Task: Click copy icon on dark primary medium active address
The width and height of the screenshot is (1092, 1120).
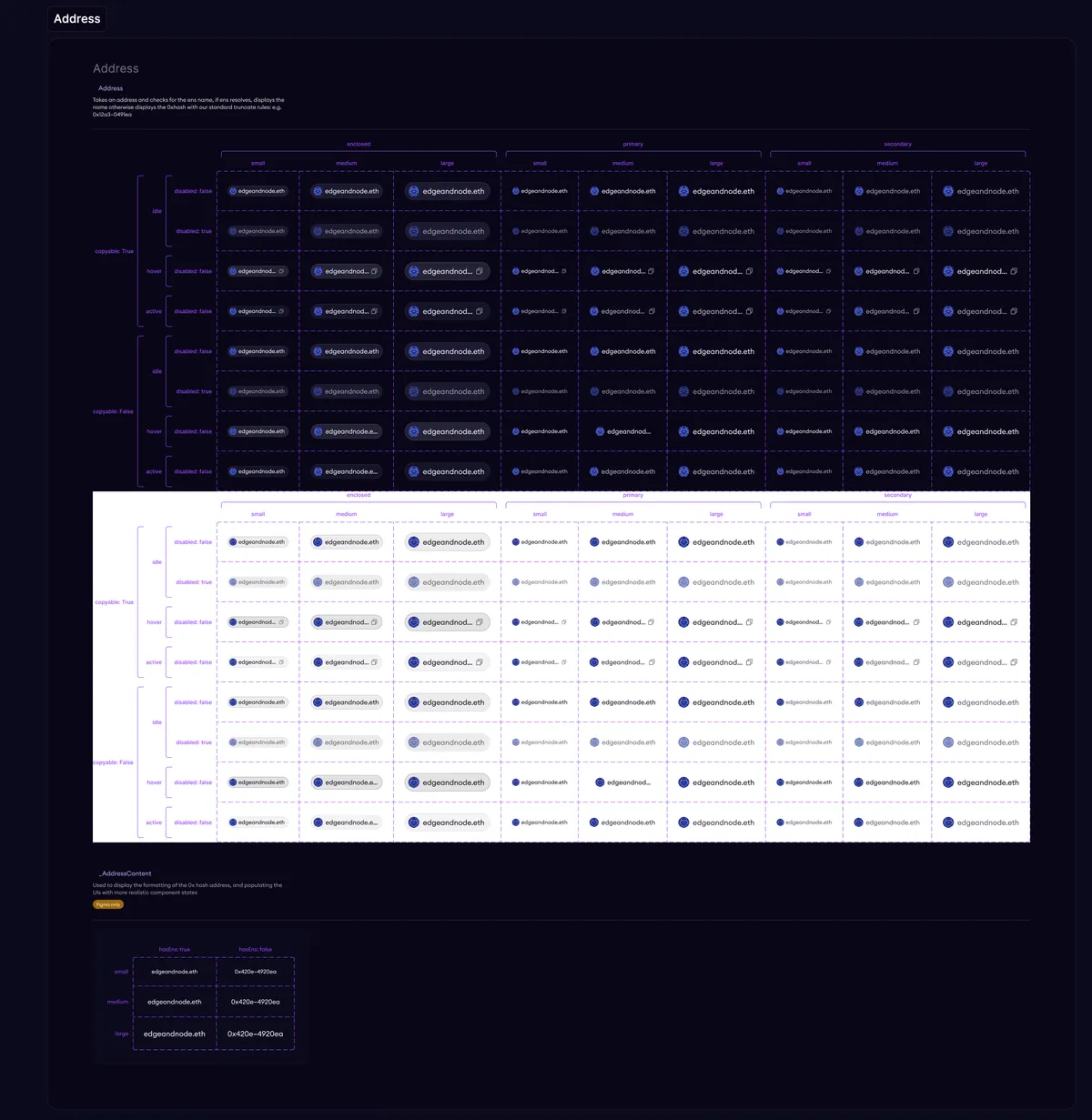Action: (652, 311)
